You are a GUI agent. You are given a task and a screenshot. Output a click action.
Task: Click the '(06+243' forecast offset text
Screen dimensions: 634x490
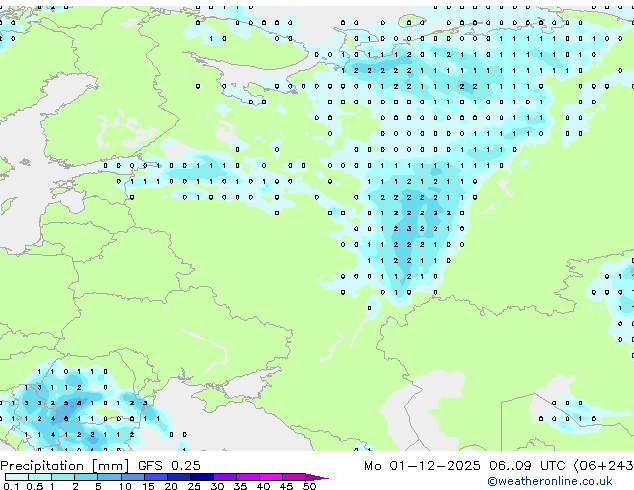pyautogui.click(x=604, y=466)
